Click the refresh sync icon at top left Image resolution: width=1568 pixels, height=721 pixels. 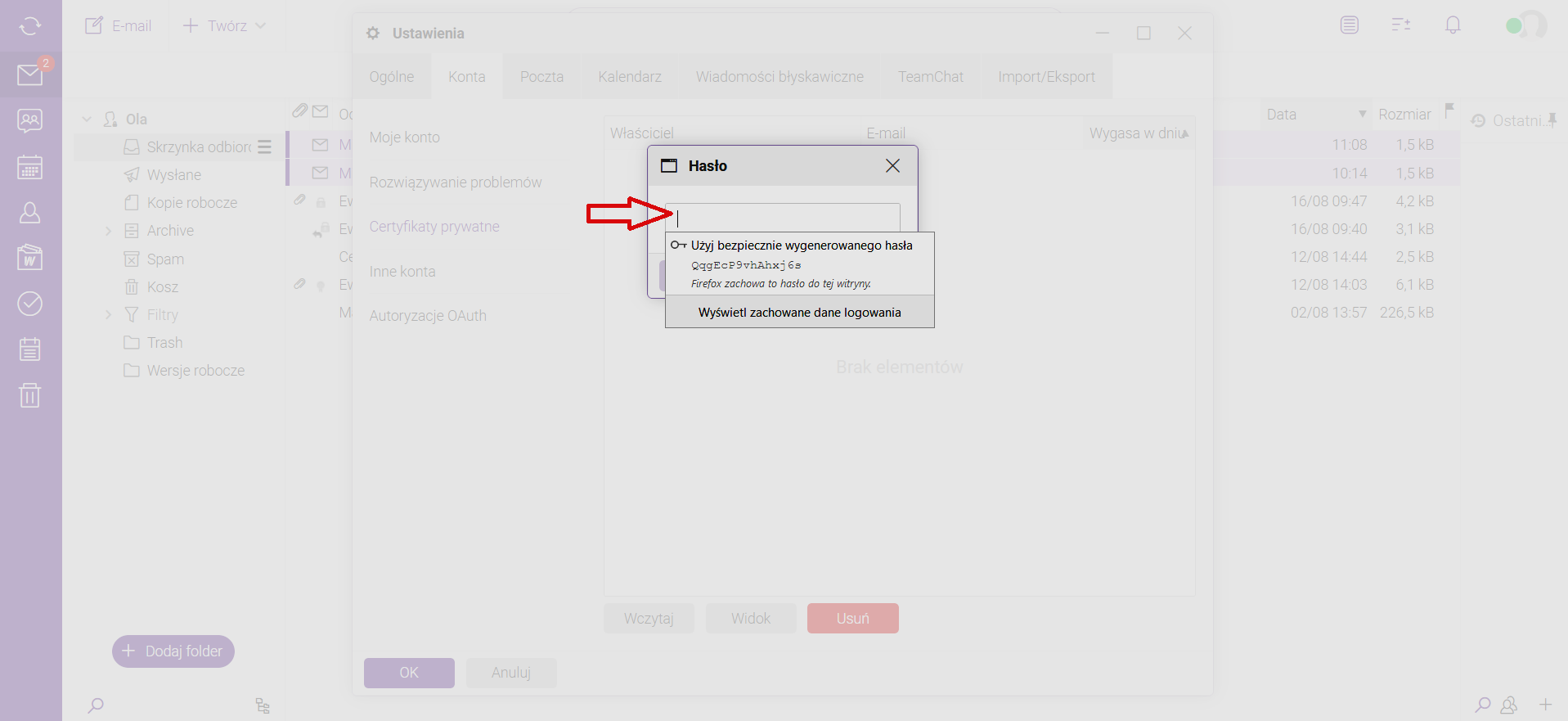pos(29,26)
